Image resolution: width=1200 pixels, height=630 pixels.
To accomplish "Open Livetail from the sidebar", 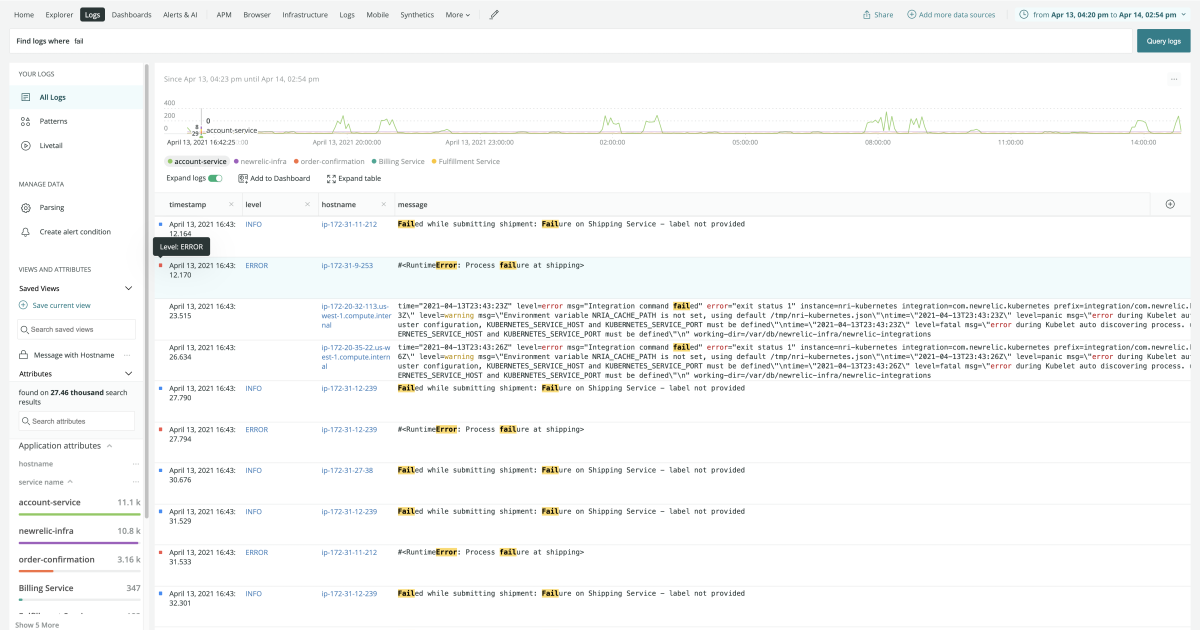I will click(x=26, y=145).
